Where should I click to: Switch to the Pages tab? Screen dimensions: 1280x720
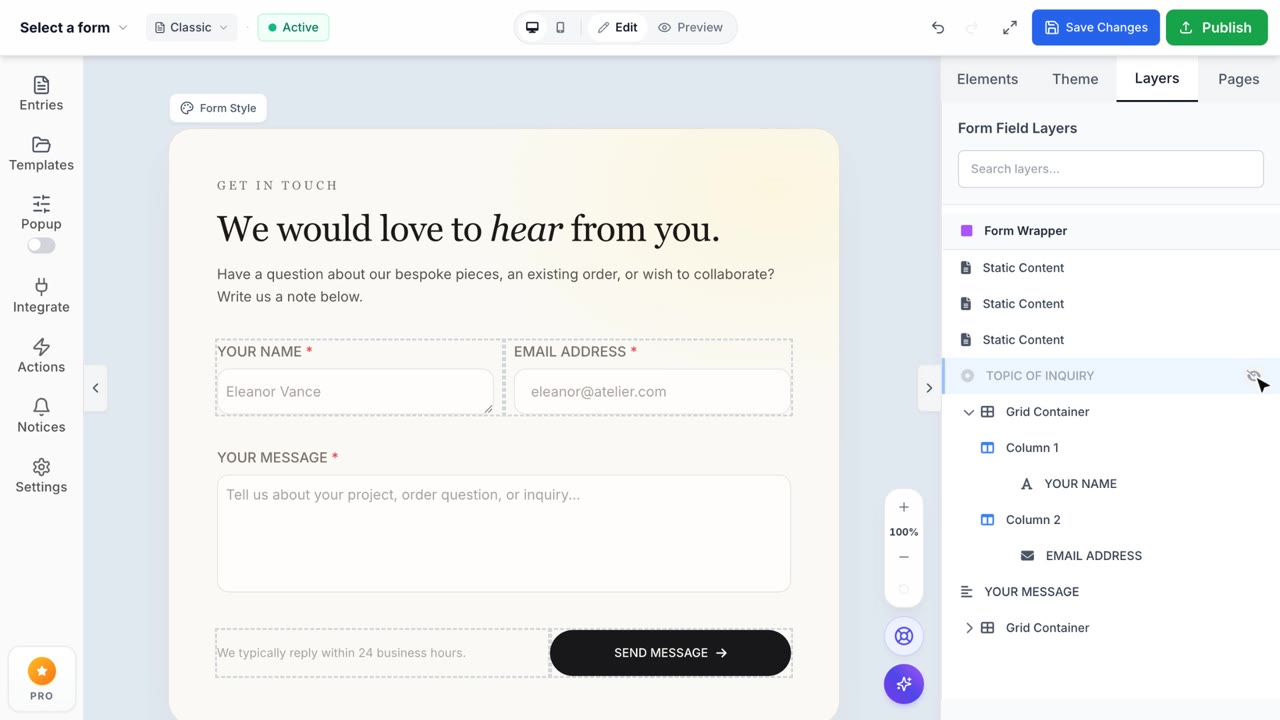click(1238, 79)
